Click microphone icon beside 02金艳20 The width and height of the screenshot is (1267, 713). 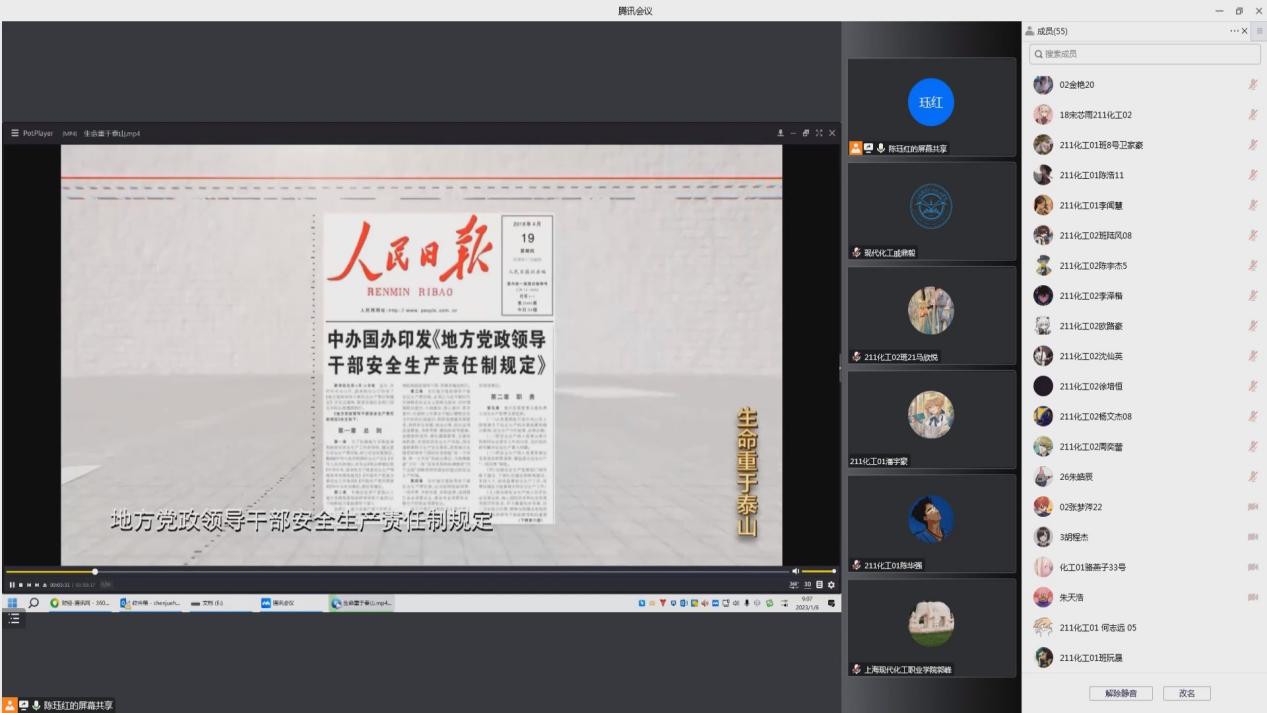[1252, 85]
